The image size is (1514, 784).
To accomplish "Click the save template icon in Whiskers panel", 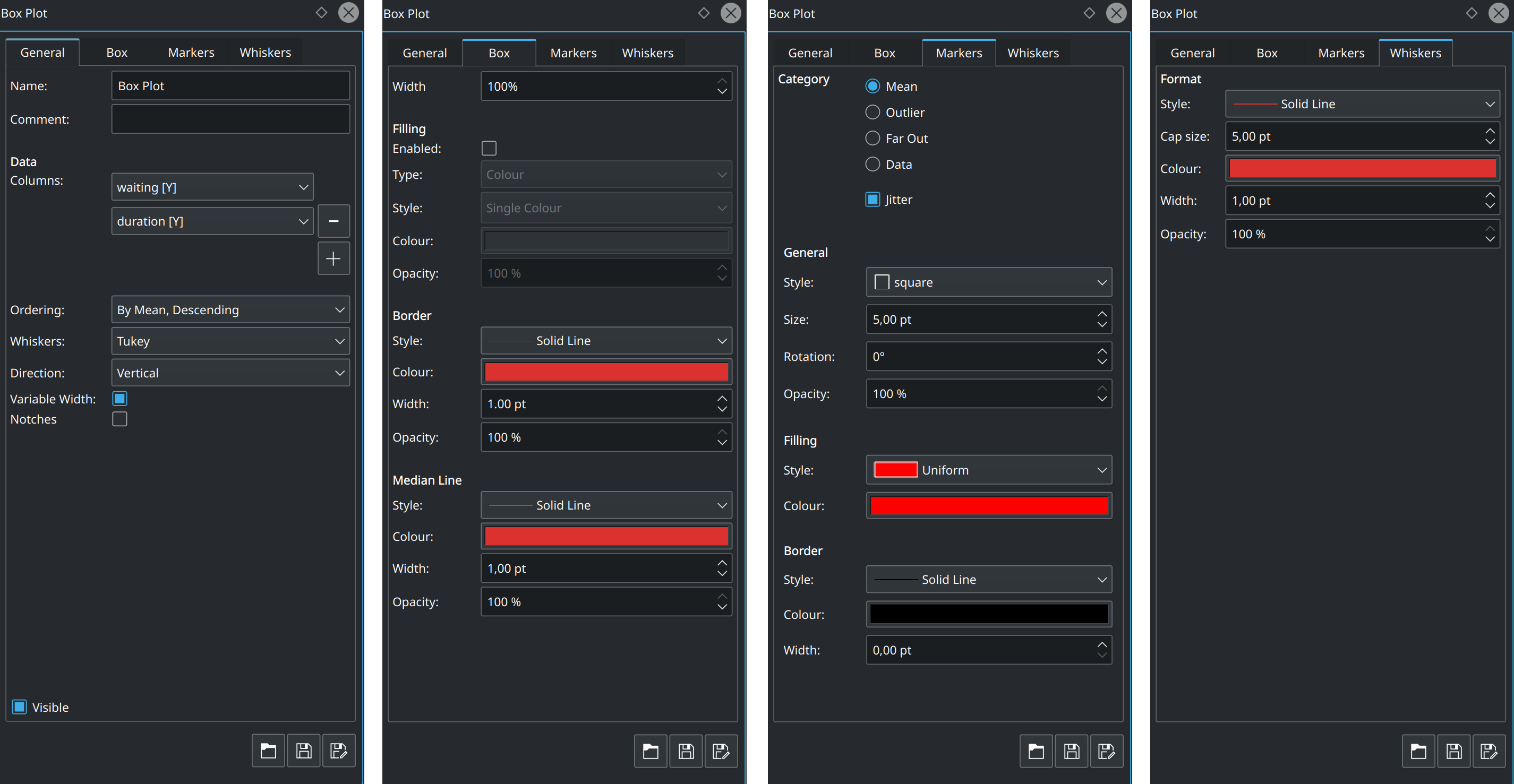I will coord(1453,751).
